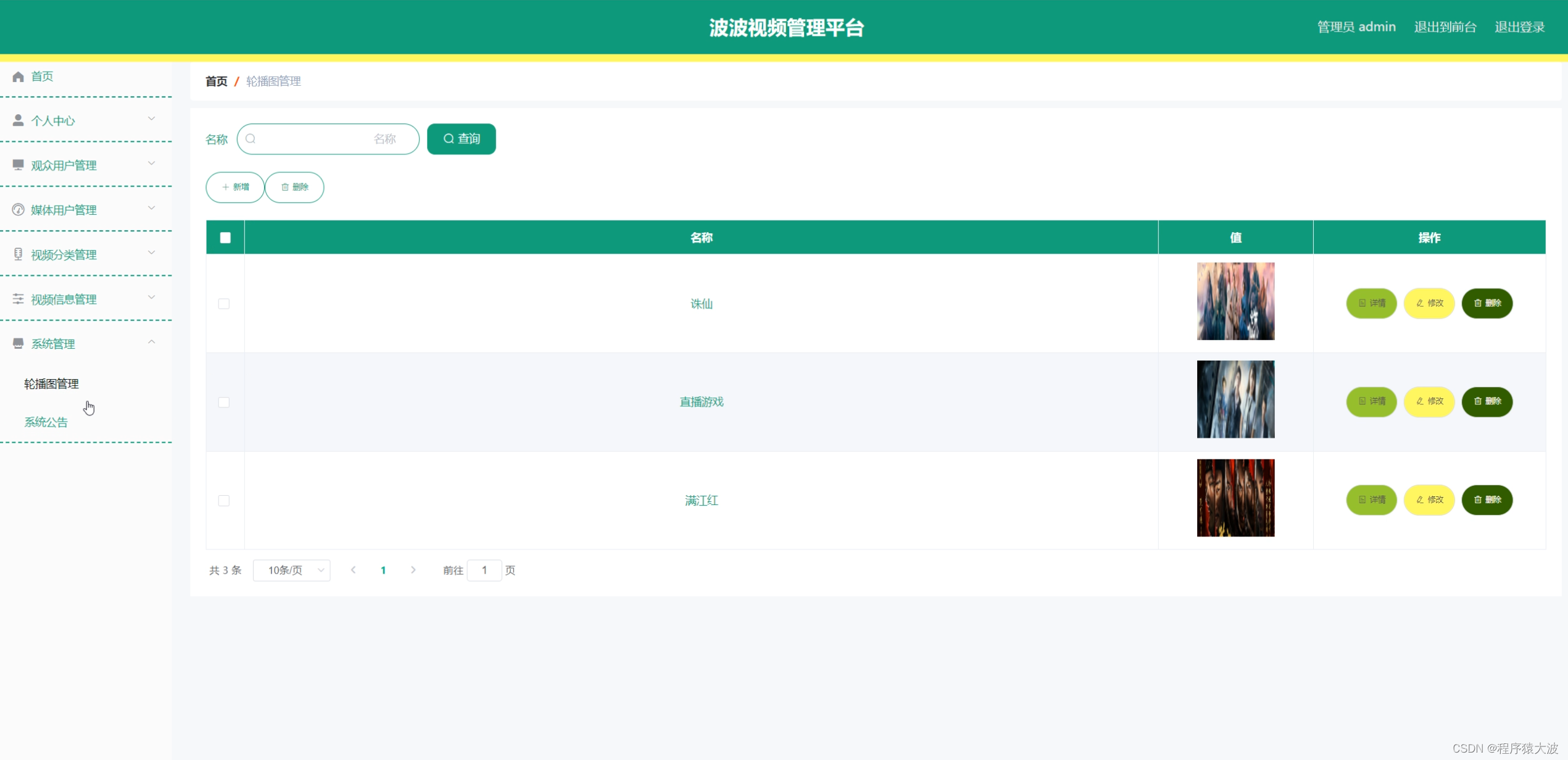Click the 诛仙 carousel thumbnail image

click(1235, 301)
